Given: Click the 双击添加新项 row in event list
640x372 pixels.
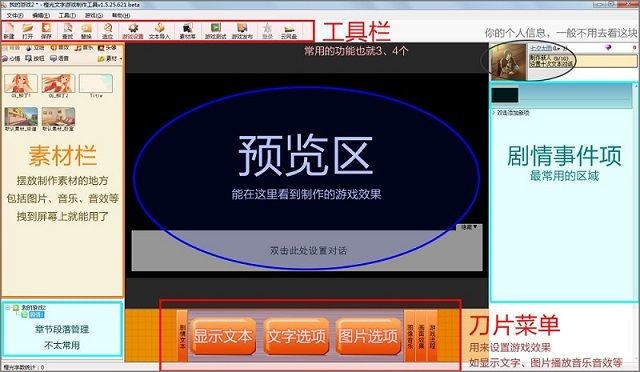Looking at the screenshot, I should 513,113.
